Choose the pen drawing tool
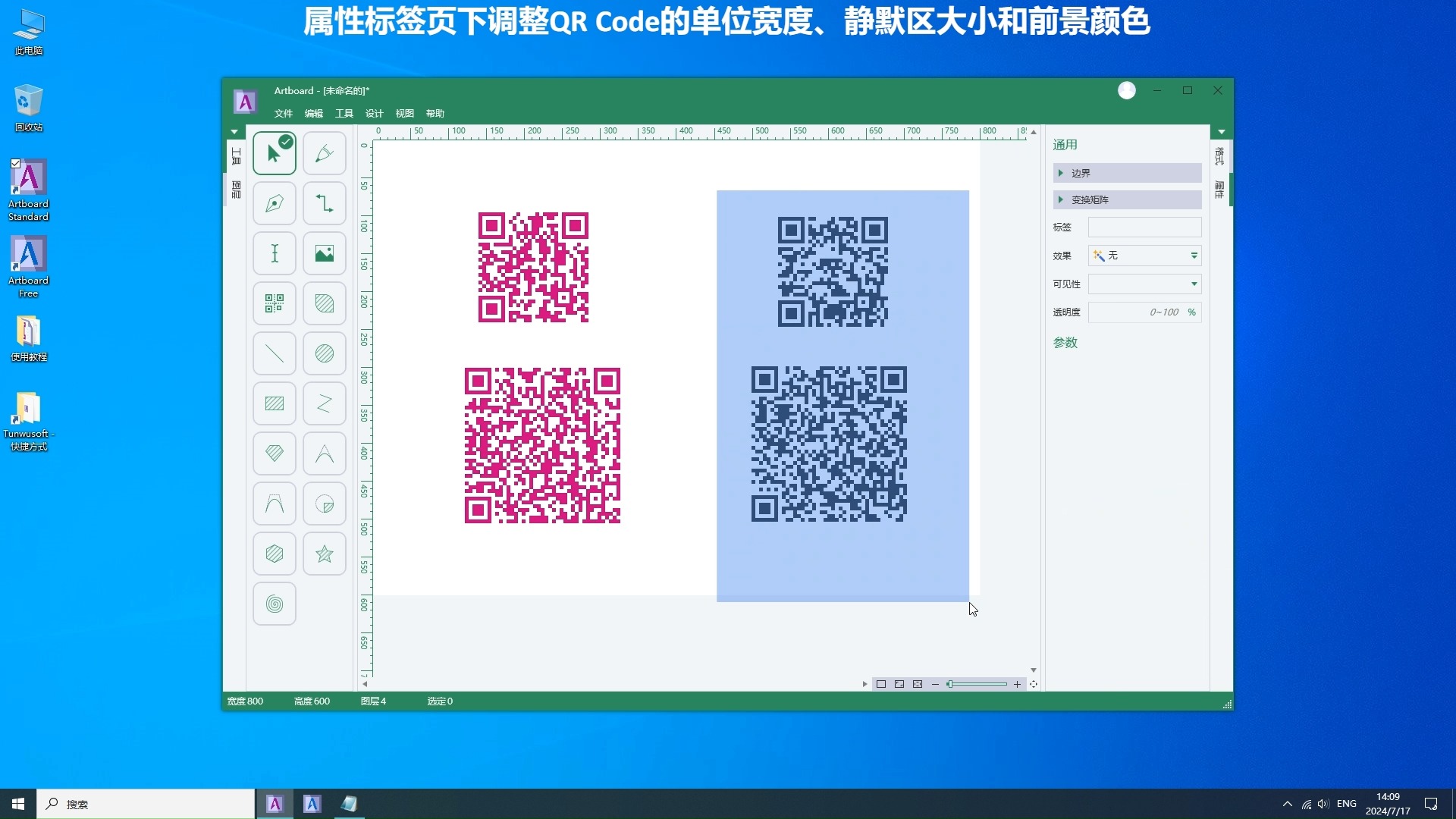 click(275, 203)
